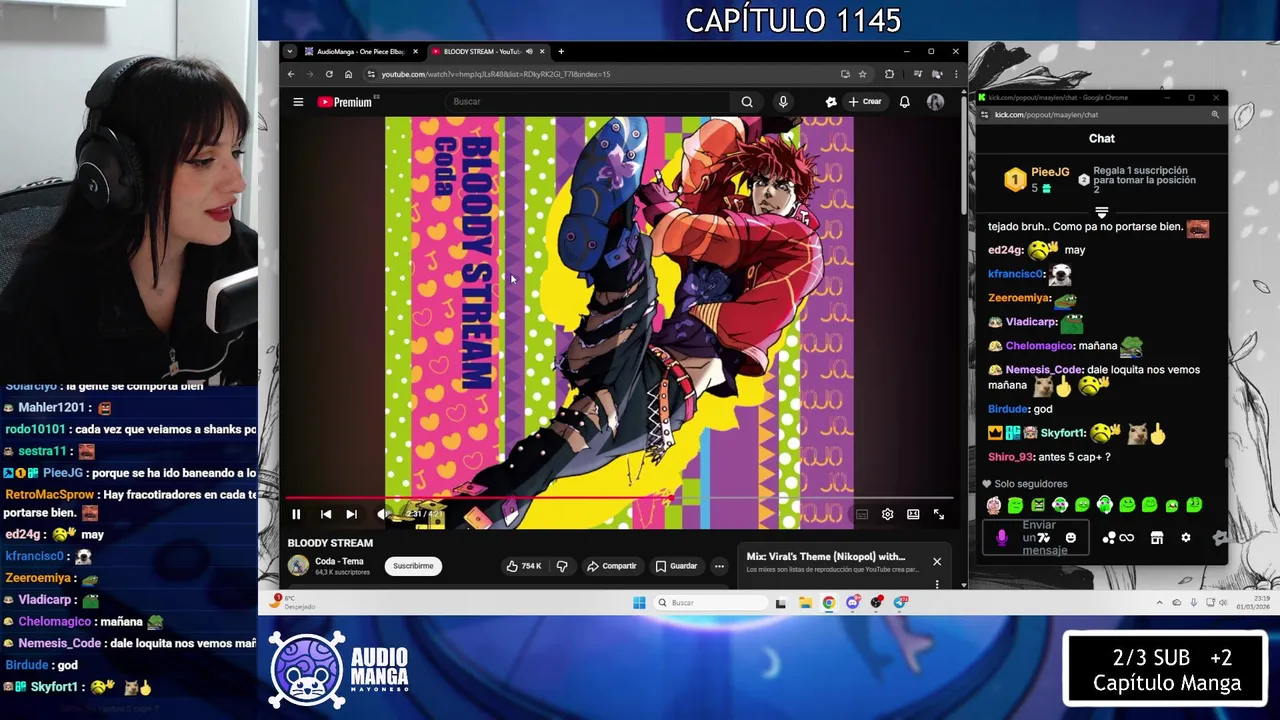Viewport: 1280px width, 720px height.
Task: Start voice search with microphone icon
Action: point(783,102)
